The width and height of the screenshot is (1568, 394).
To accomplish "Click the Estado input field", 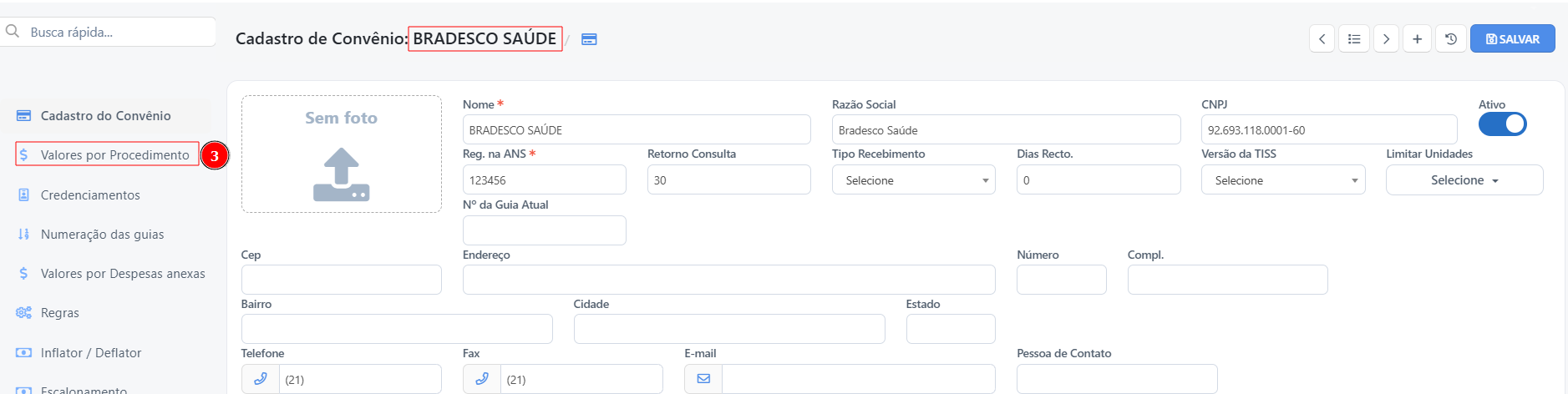I will coord(951,329).
